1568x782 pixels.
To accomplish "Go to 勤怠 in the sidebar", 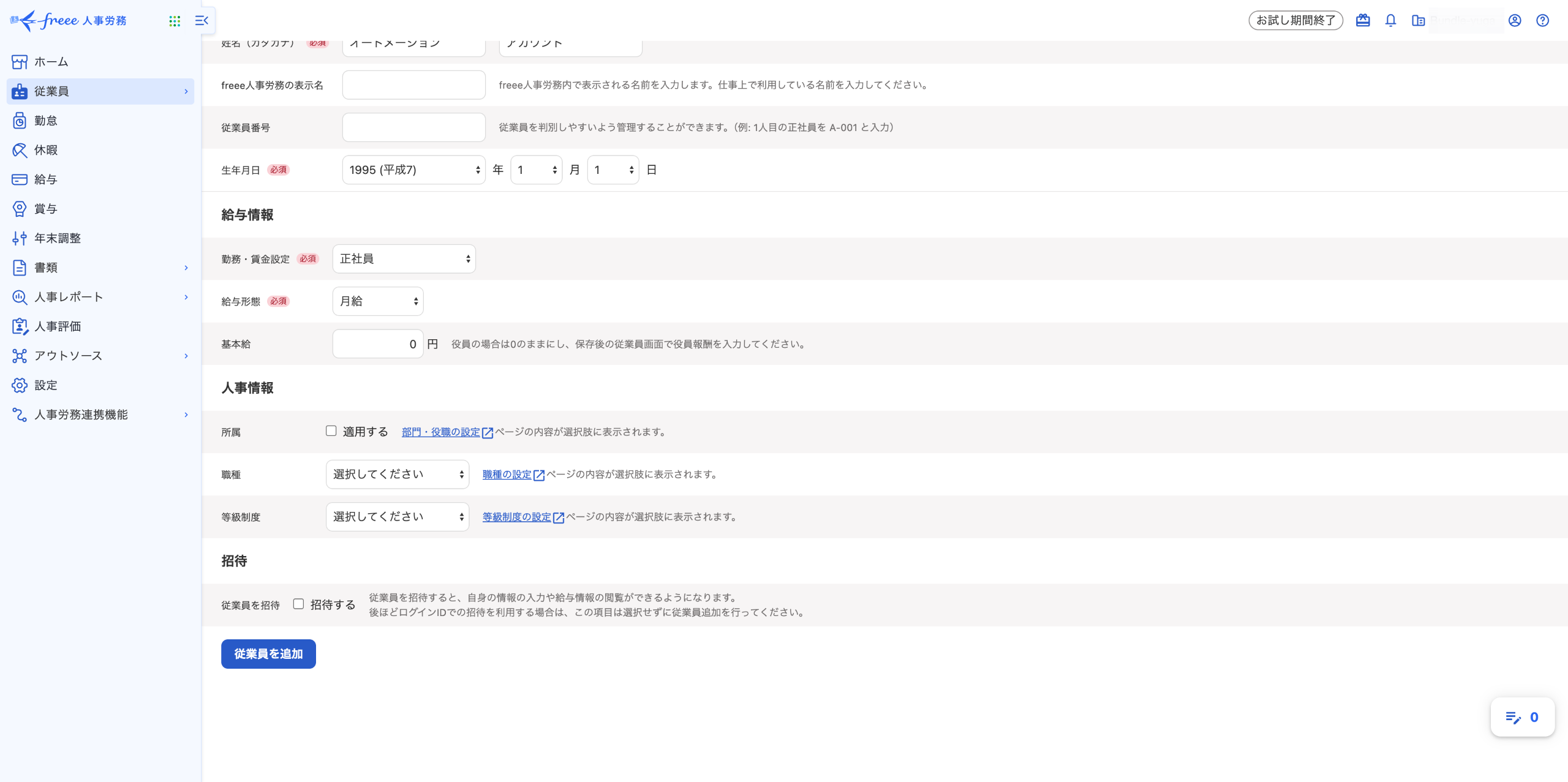I will point(46,121).
